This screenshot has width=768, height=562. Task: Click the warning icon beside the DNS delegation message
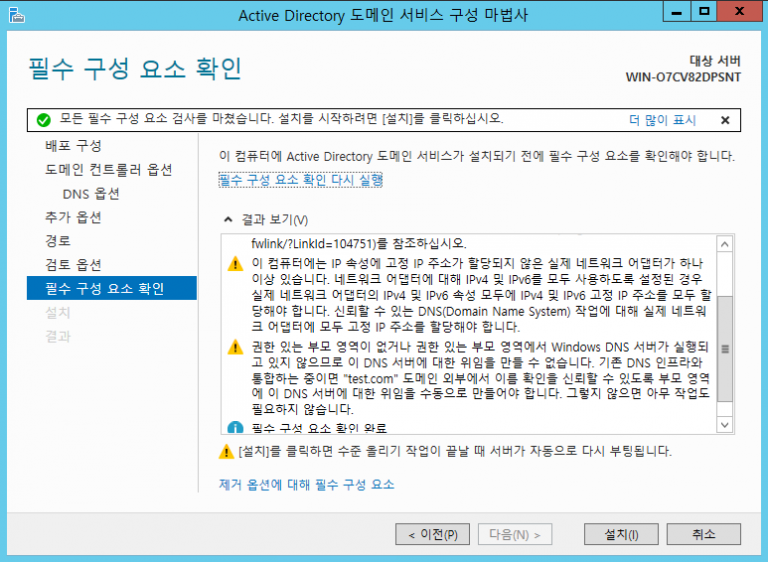(235, 347)
